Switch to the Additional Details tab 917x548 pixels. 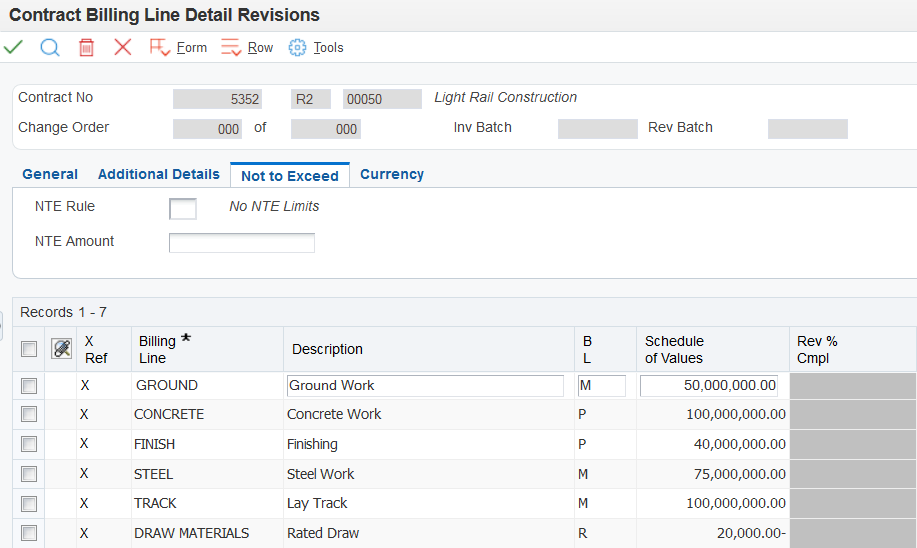[158, 174]
